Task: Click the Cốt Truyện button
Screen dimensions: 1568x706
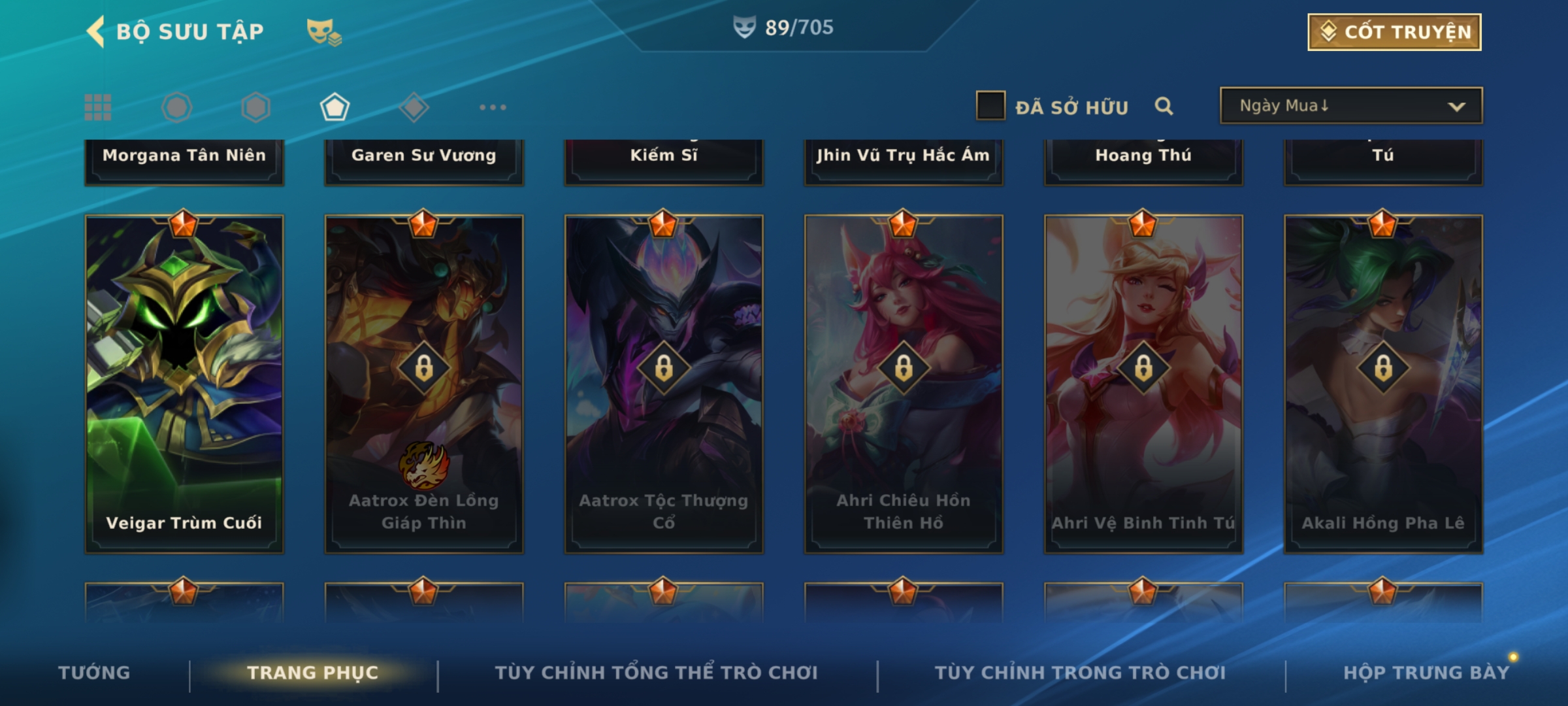Action: pos(1394,31)
